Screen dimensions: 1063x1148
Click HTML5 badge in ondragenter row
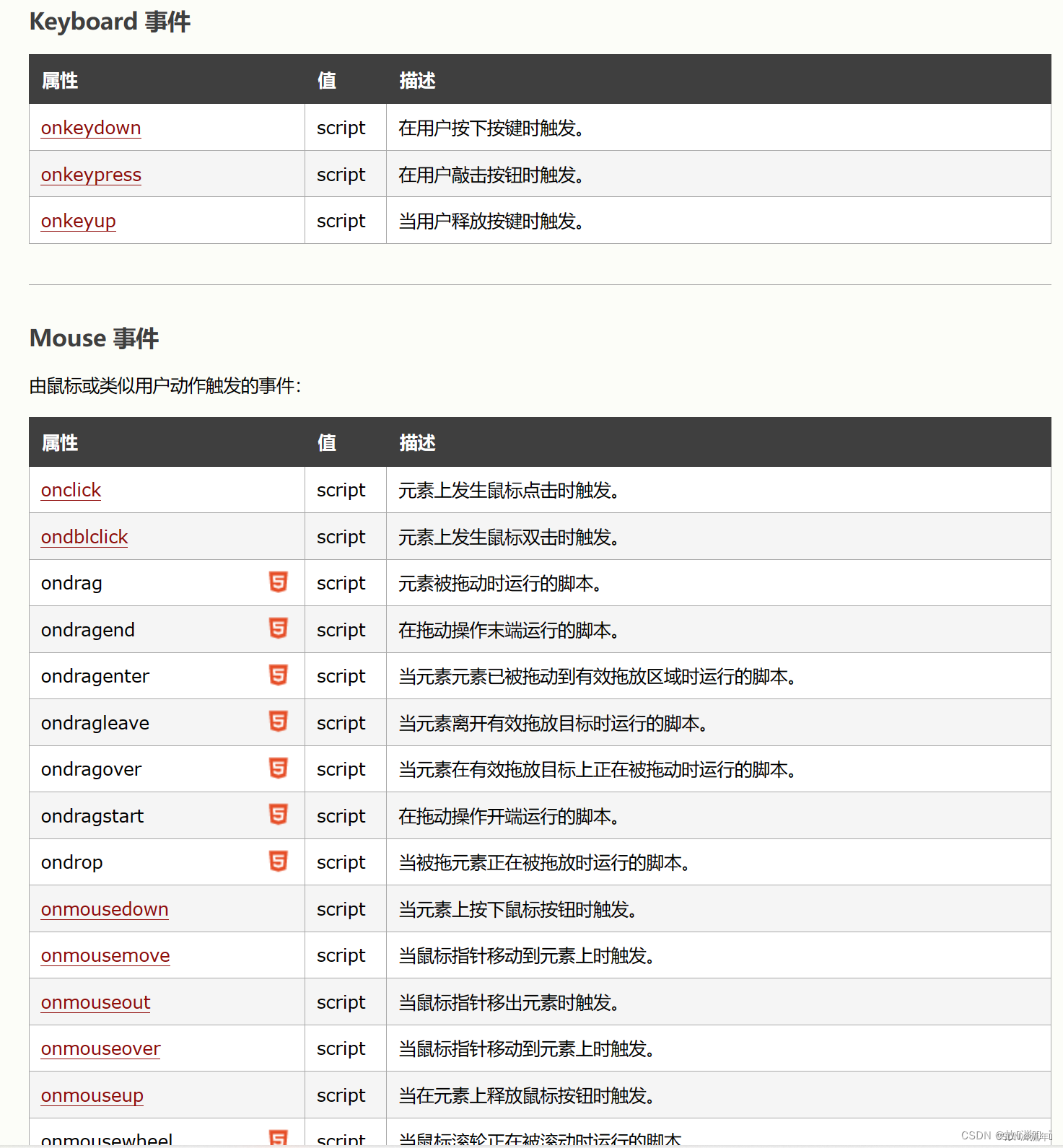pyautogui.click(x=279, y=675)
